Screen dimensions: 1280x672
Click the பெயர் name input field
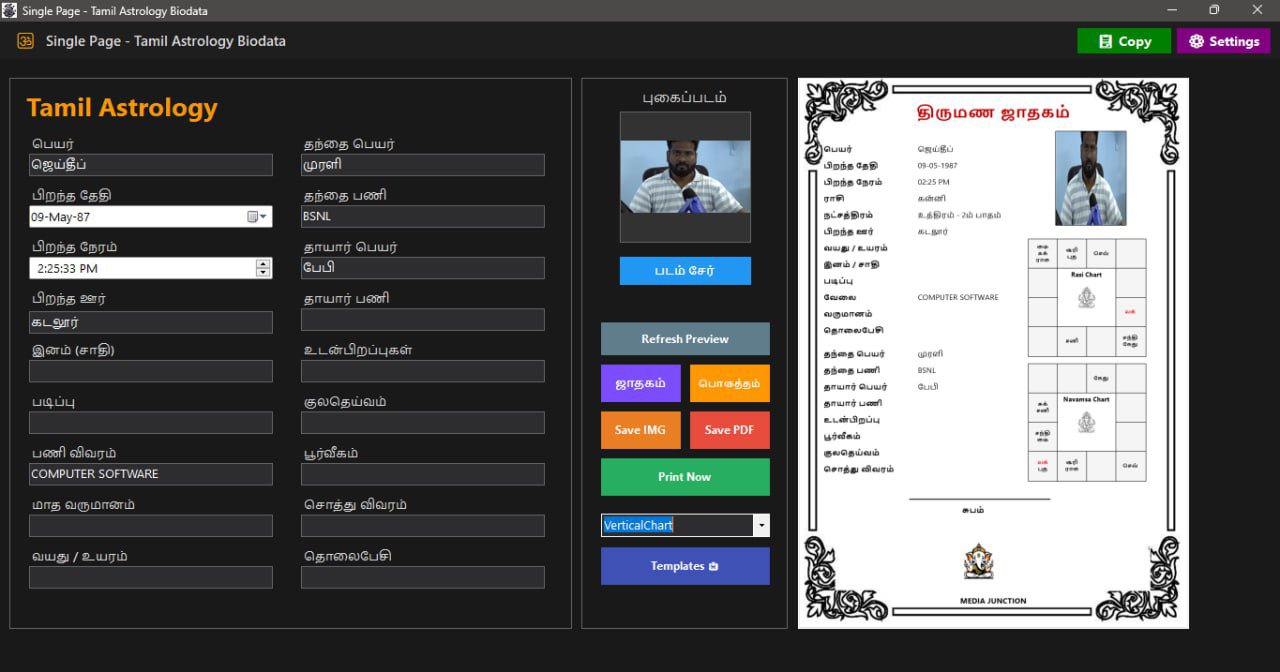(151, 165)
